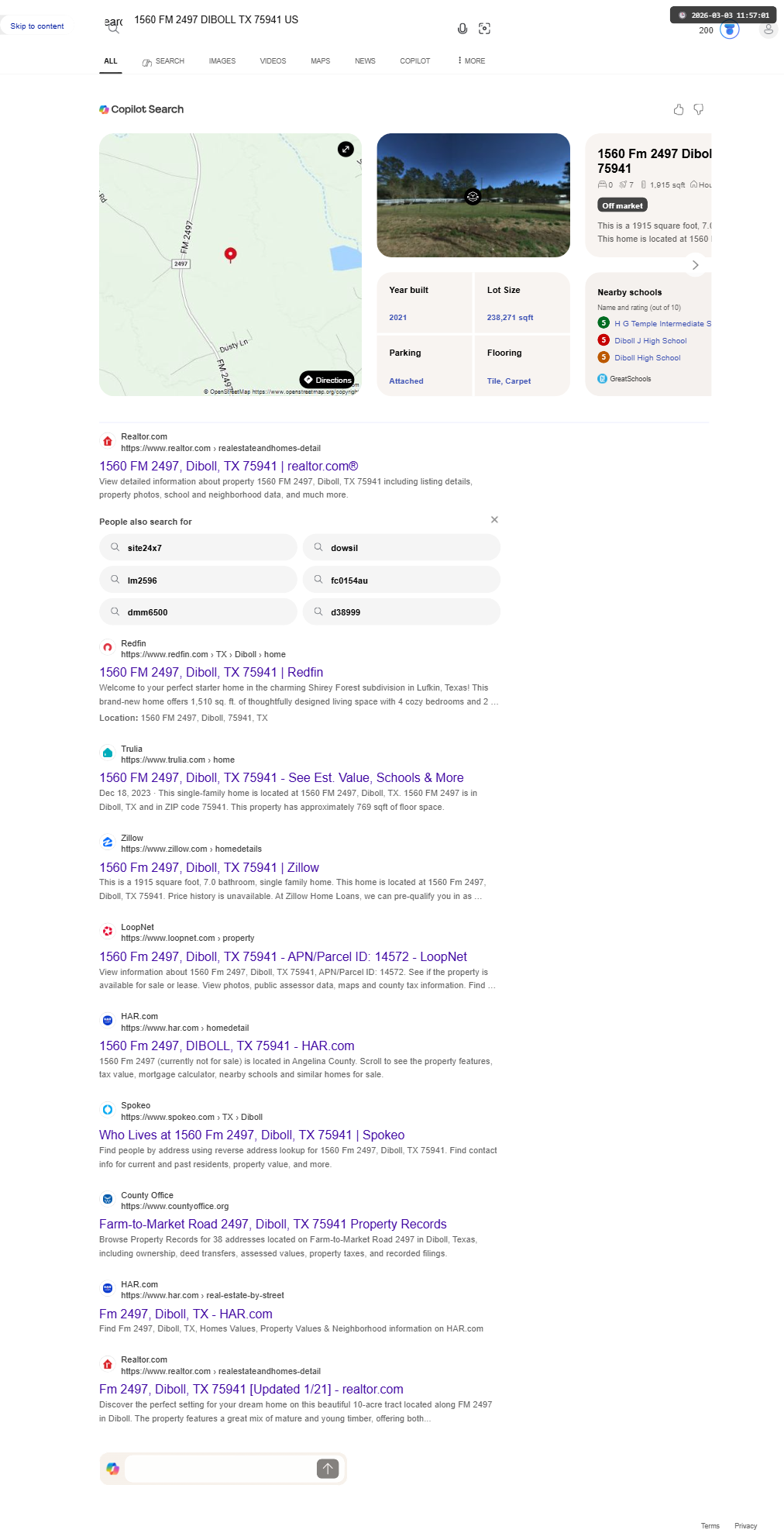Click the OpenStreetMap copyright link
This screenshot has height=1540, width=784.
coord(281,392)
